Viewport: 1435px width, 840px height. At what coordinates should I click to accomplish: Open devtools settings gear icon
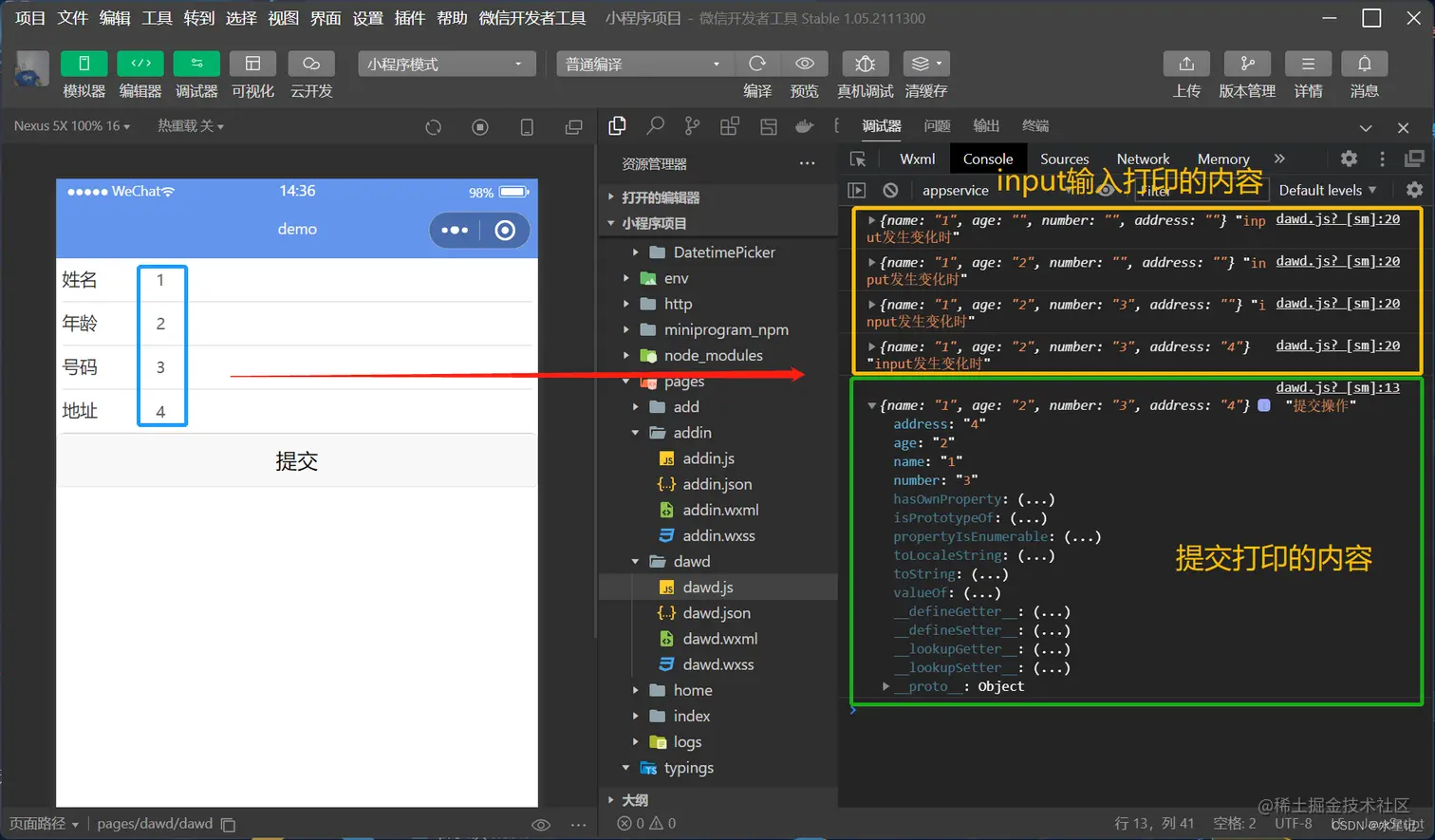click(1349, 159)
